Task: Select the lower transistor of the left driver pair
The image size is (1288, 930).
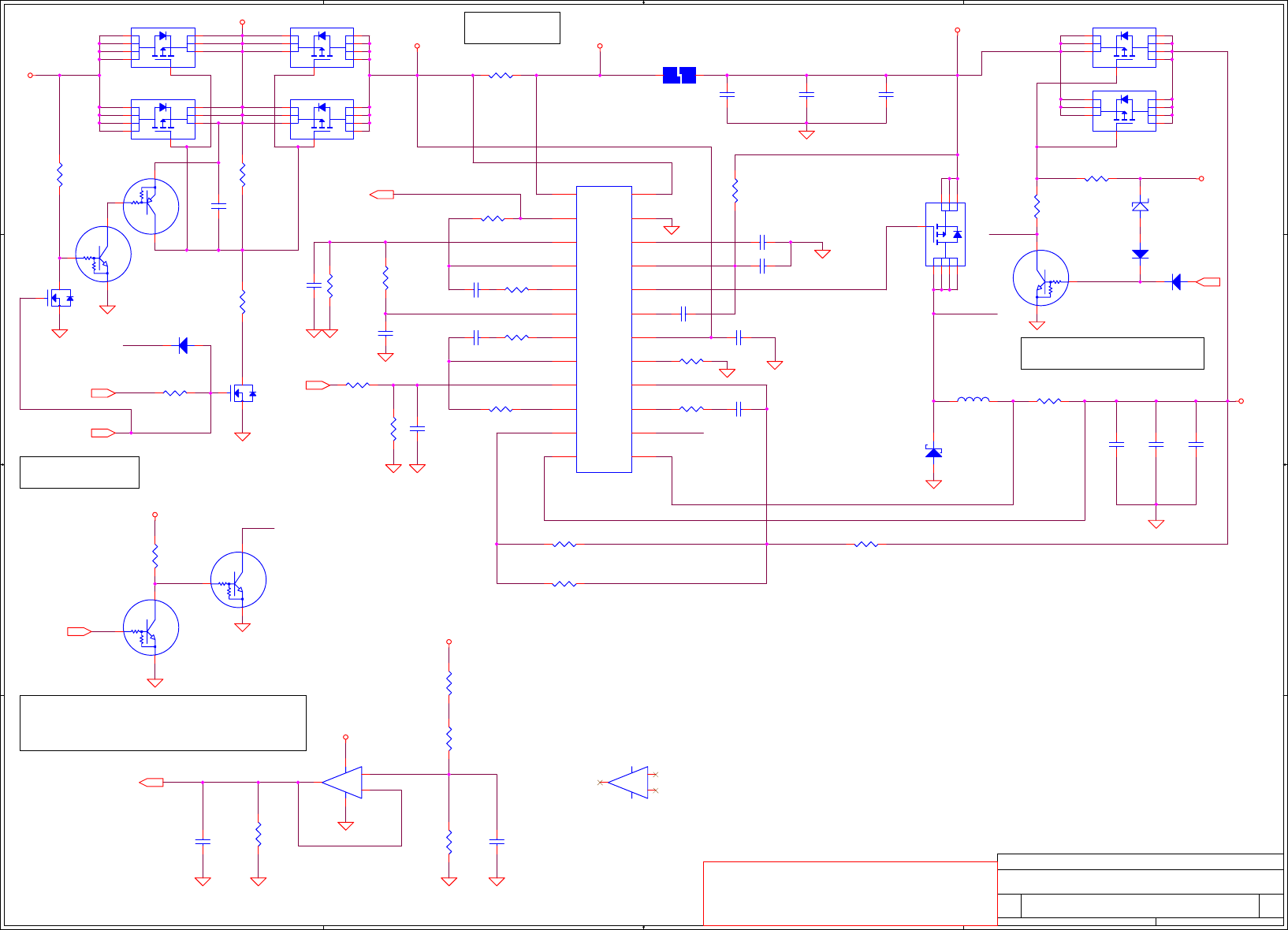Action: [x=103, y=254]
